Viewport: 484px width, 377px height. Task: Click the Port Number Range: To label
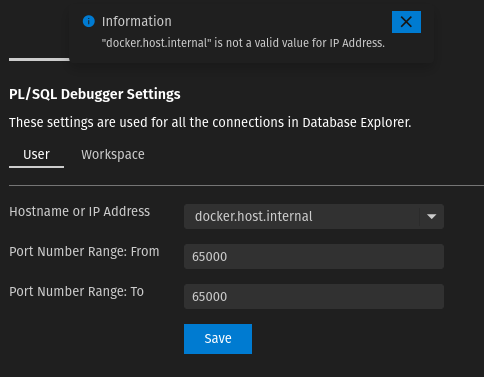[x=76, y=292]
